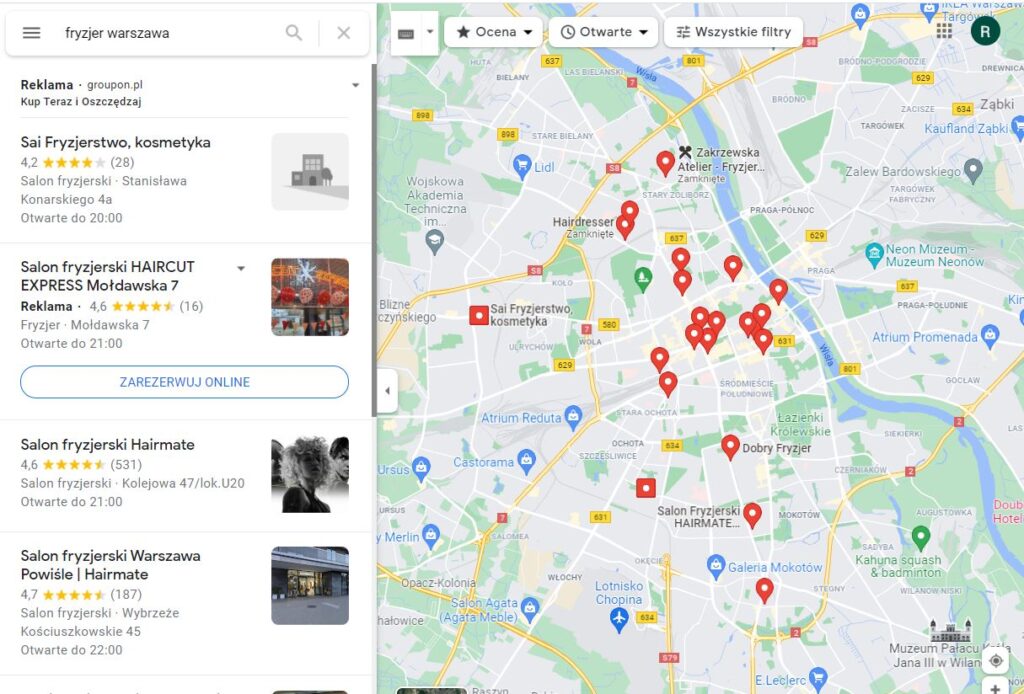Expand the groupon.pl ad options arrow
1024x694 pixels.
point(355,86)
